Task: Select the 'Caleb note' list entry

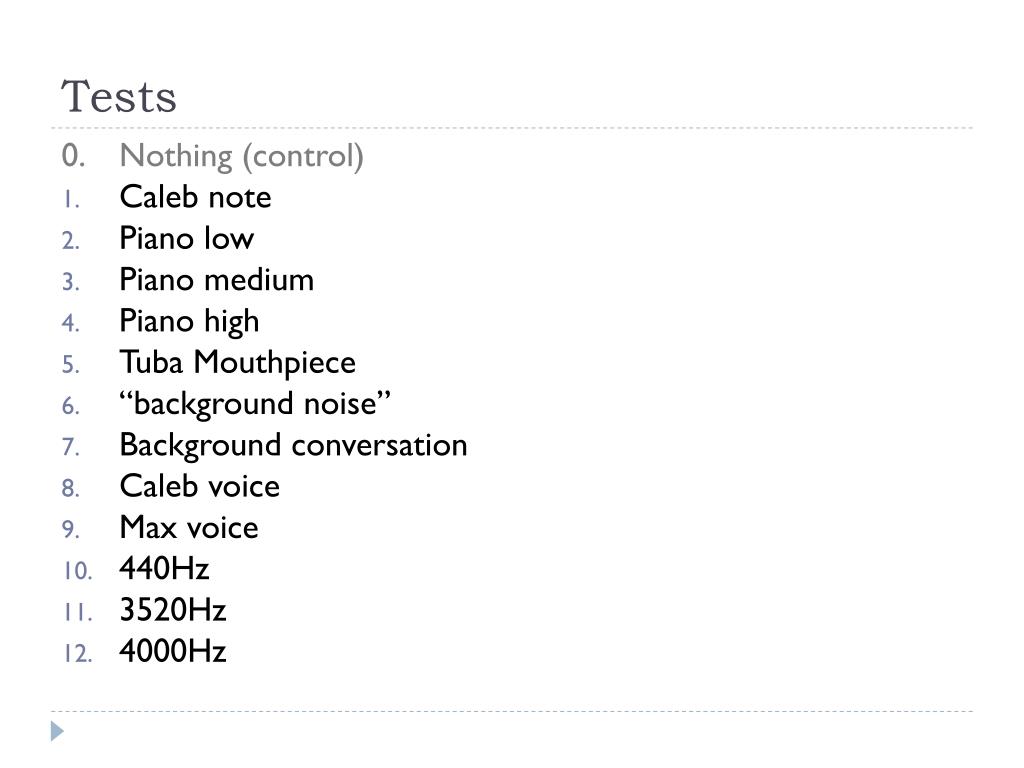Action: click(195, 197)
